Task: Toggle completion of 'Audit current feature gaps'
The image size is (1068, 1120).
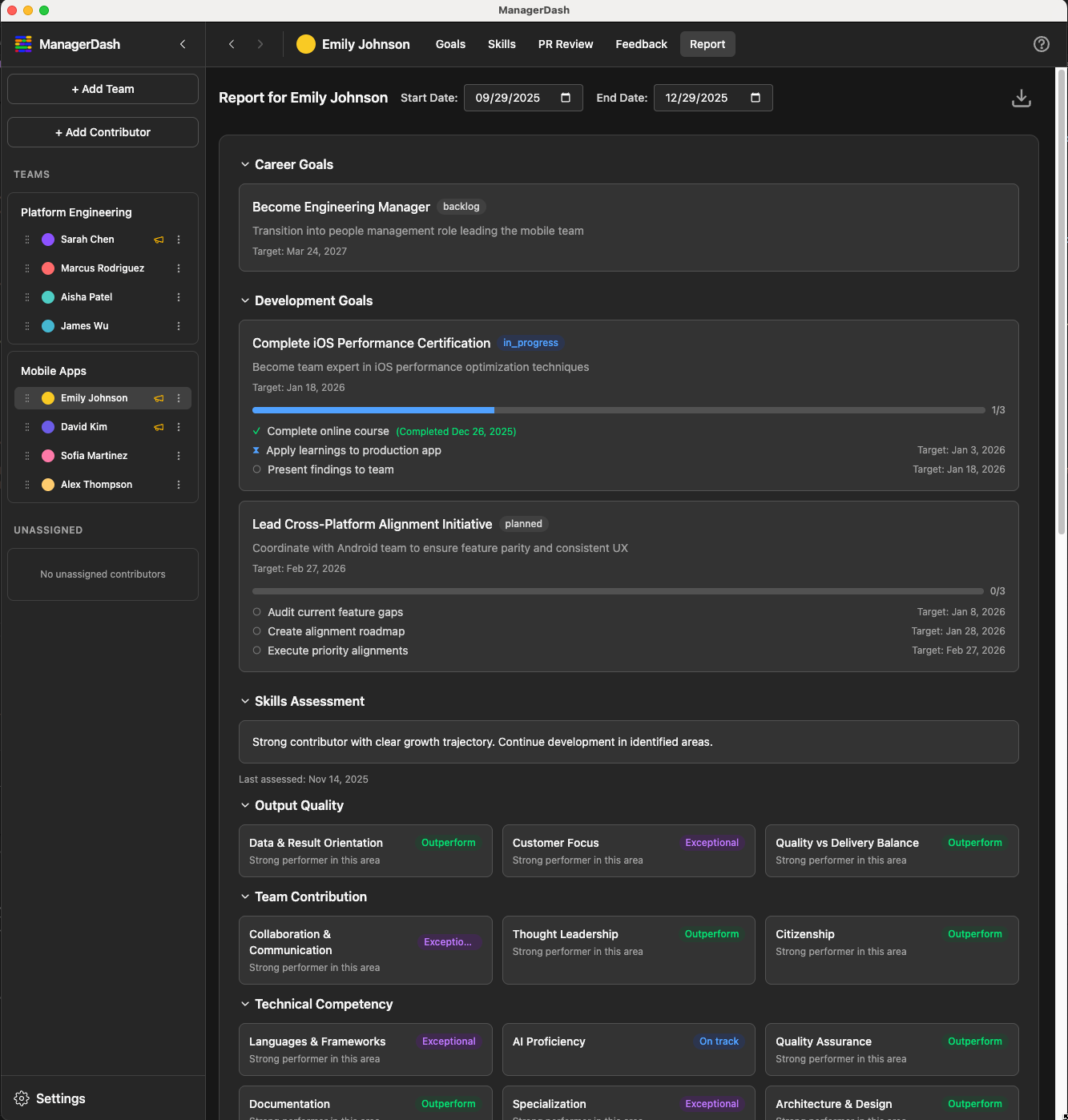Action: pos(256,612)
